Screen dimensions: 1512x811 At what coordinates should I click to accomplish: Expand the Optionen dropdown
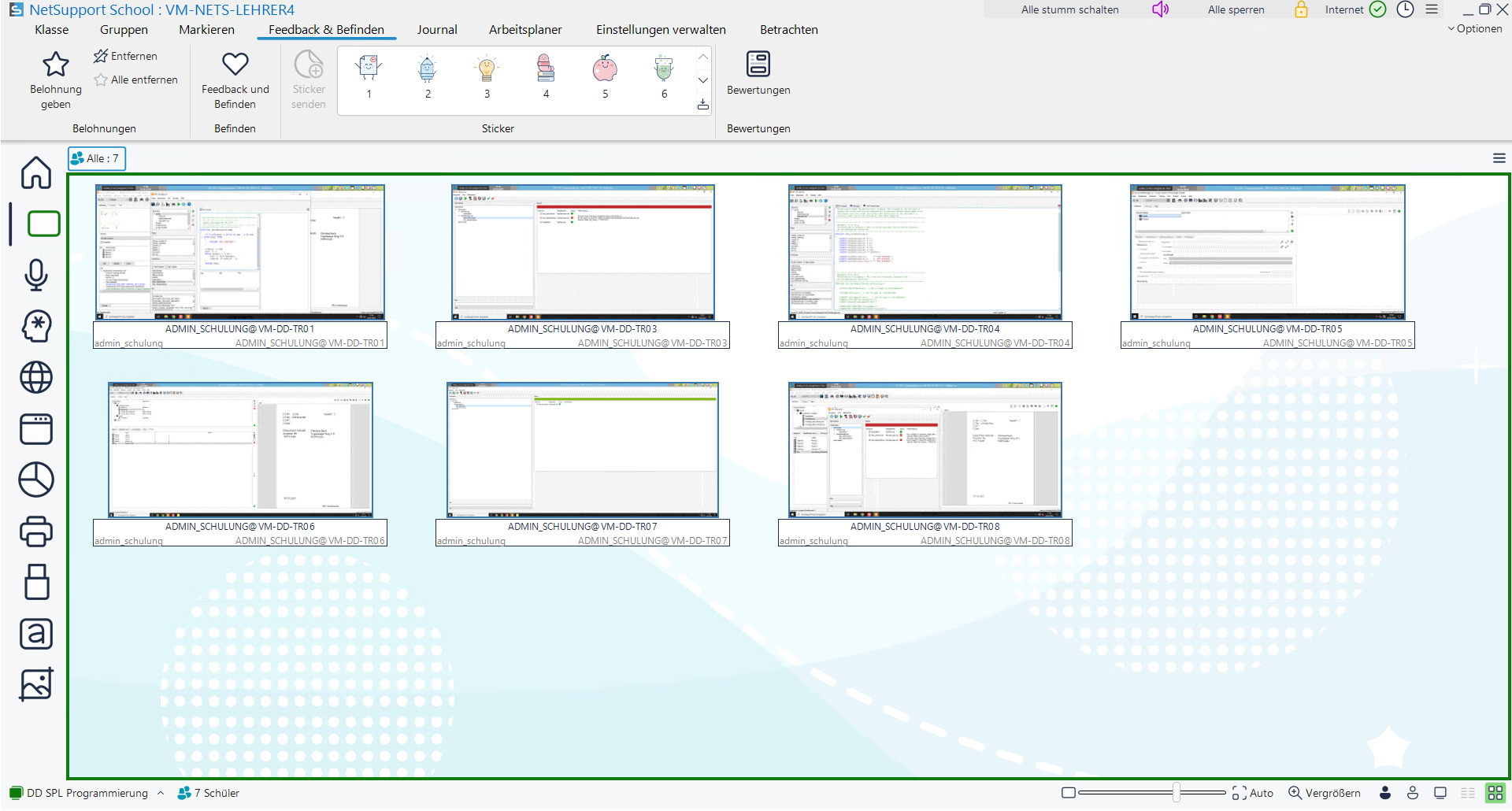click(x=1475, y=28)
